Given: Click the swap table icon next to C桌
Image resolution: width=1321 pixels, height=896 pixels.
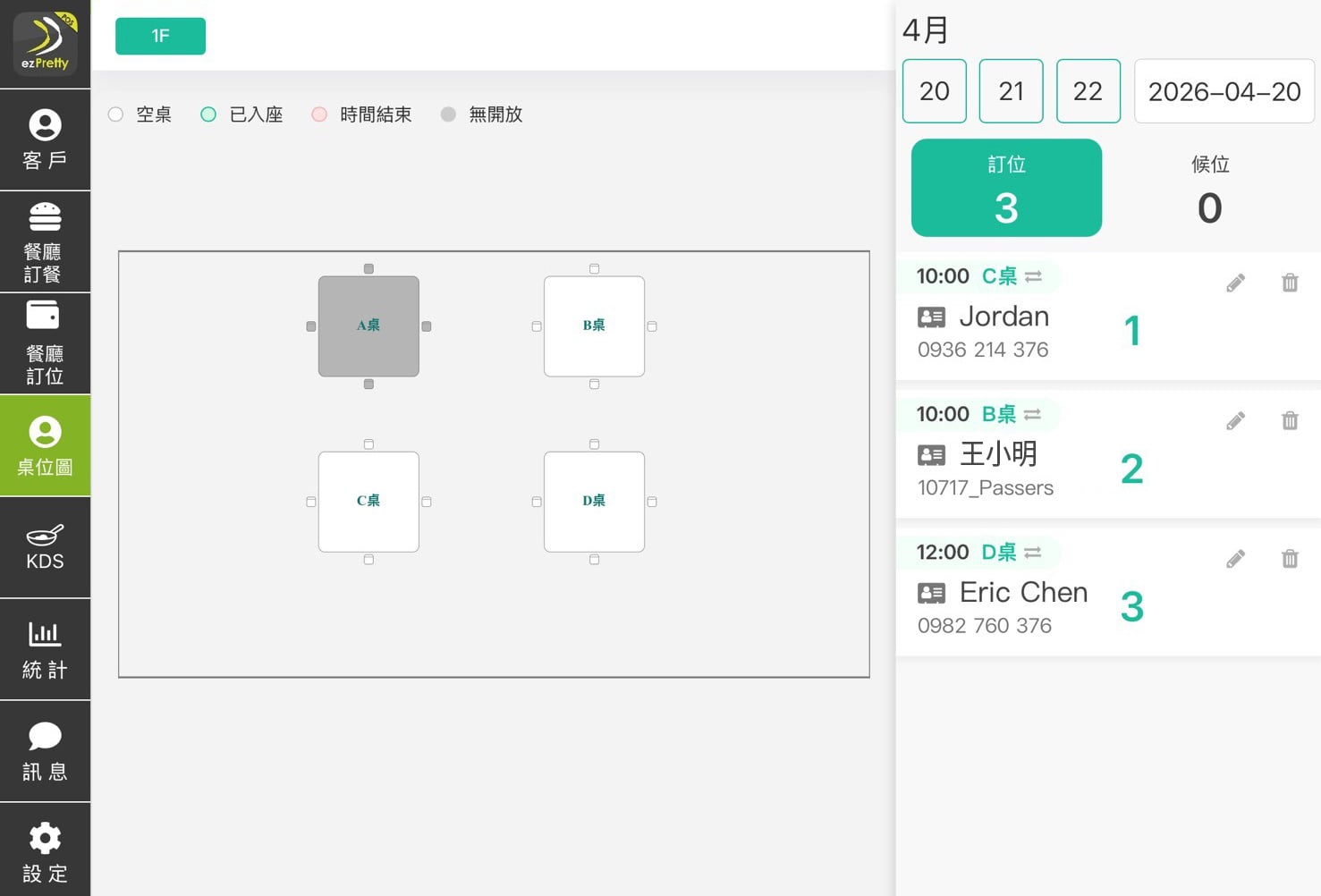Looking at the screenshot, I should point(1033,277).
